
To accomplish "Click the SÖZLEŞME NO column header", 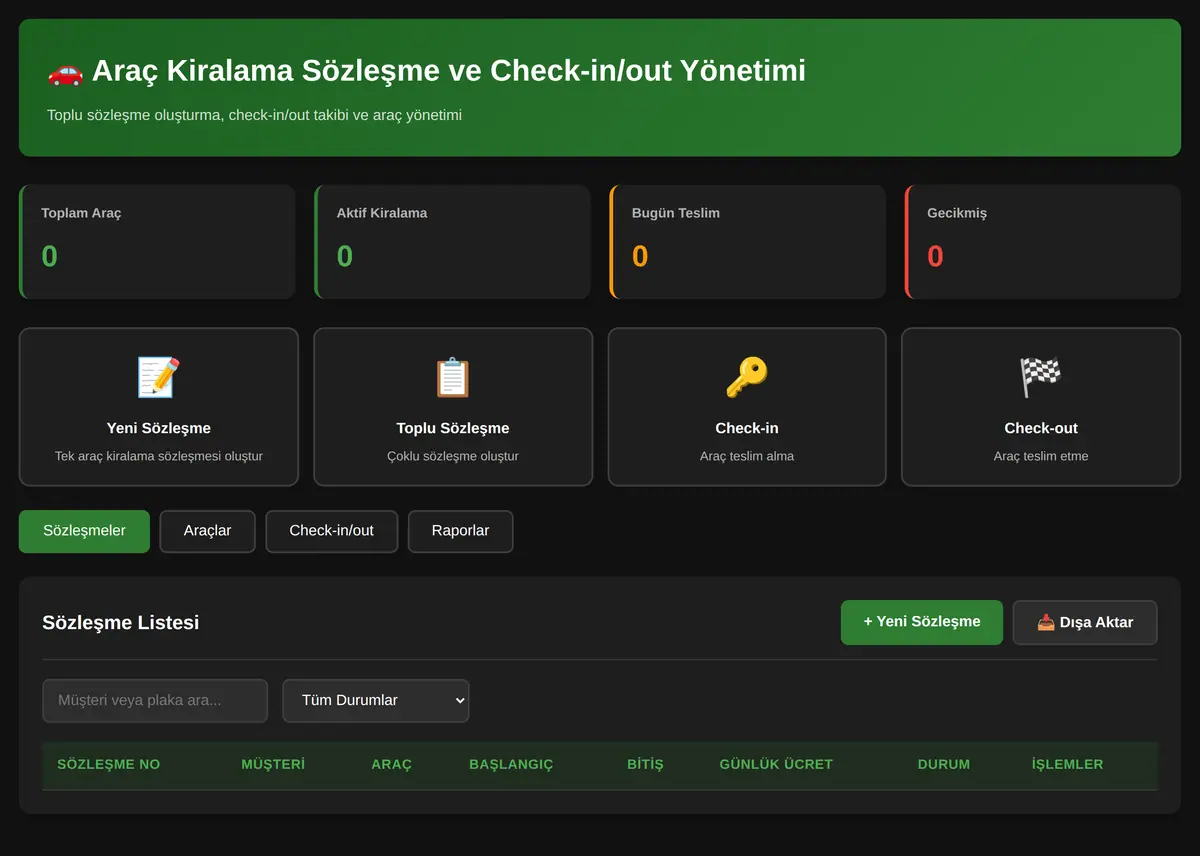I will point(109,764).
